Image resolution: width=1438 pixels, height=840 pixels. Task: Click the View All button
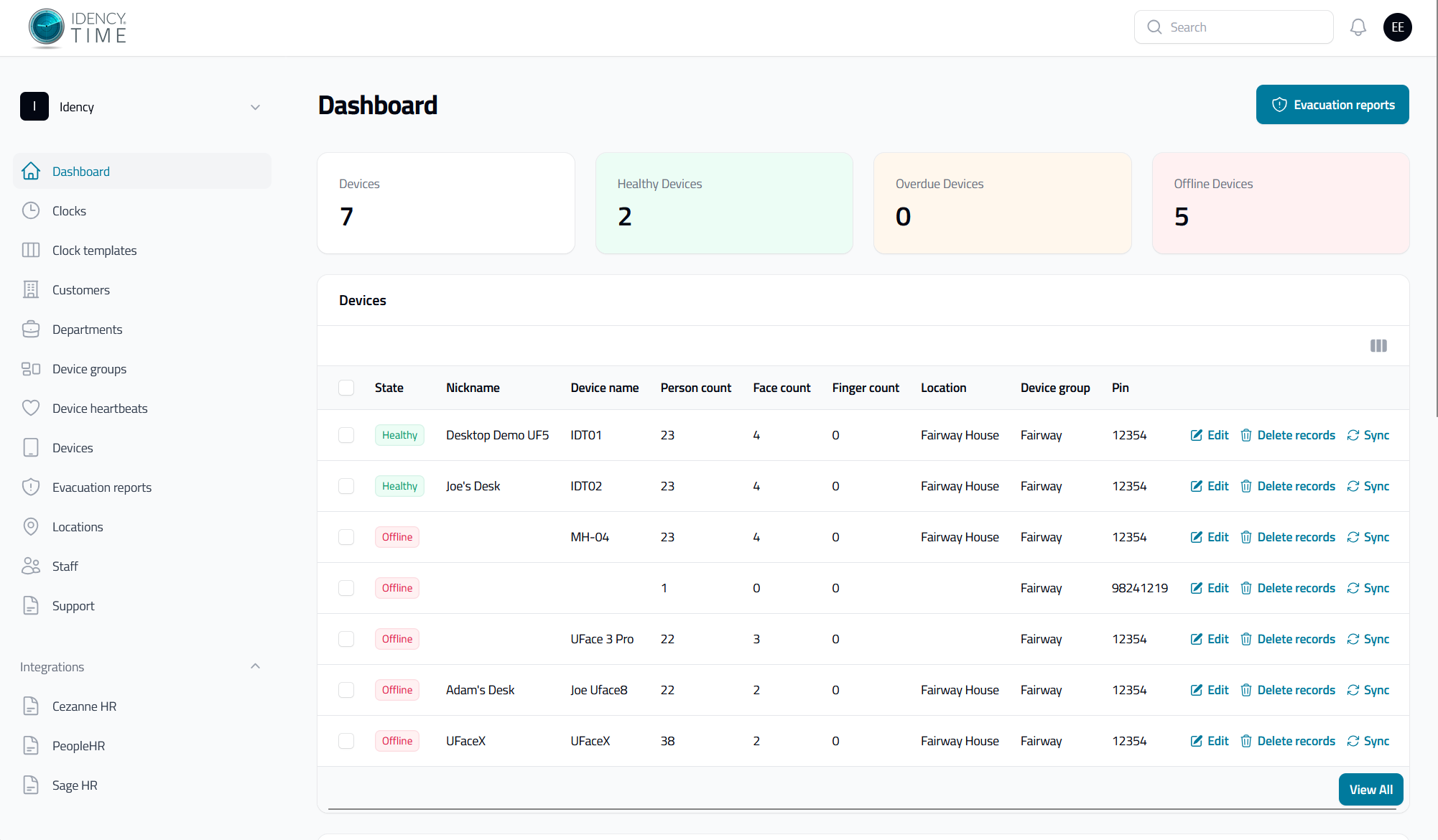(1370, 790)
